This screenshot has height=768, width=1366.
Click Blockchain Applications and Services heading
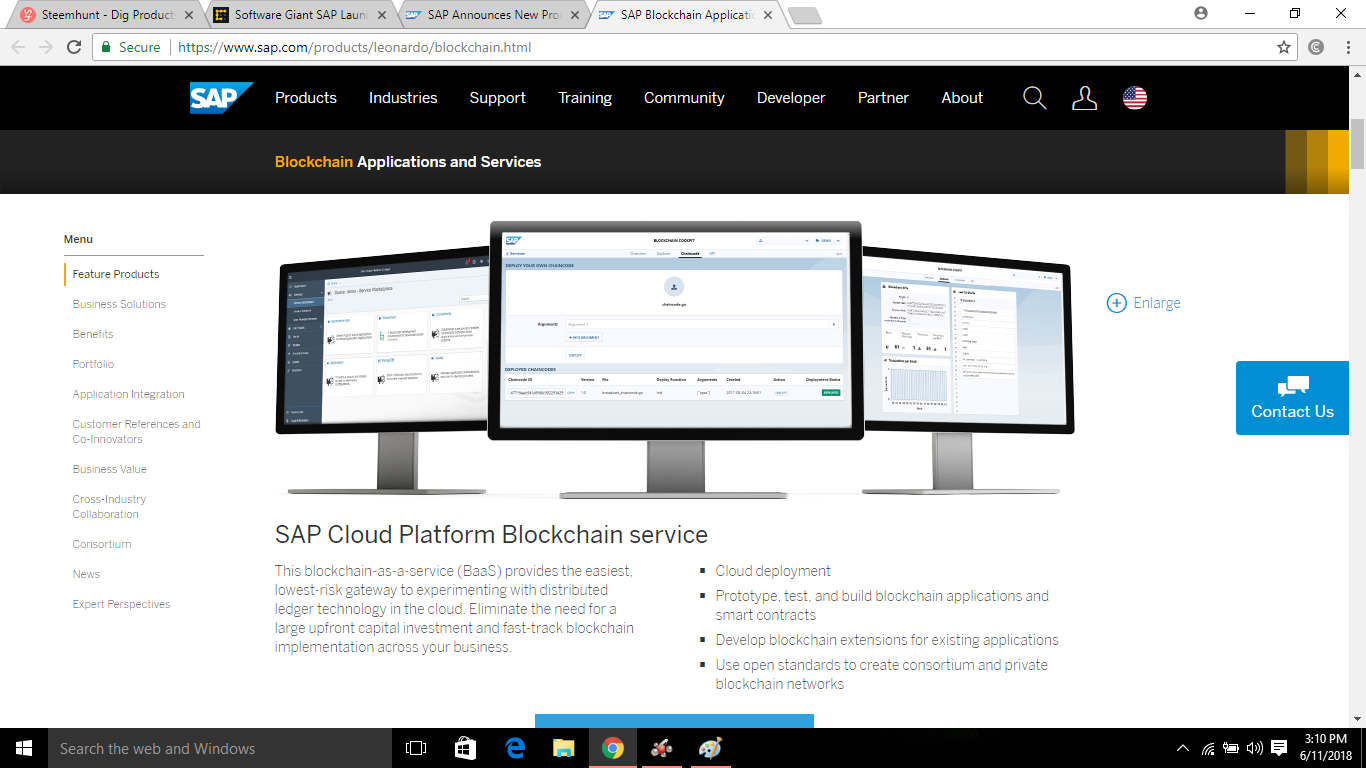tap(408, 162)
